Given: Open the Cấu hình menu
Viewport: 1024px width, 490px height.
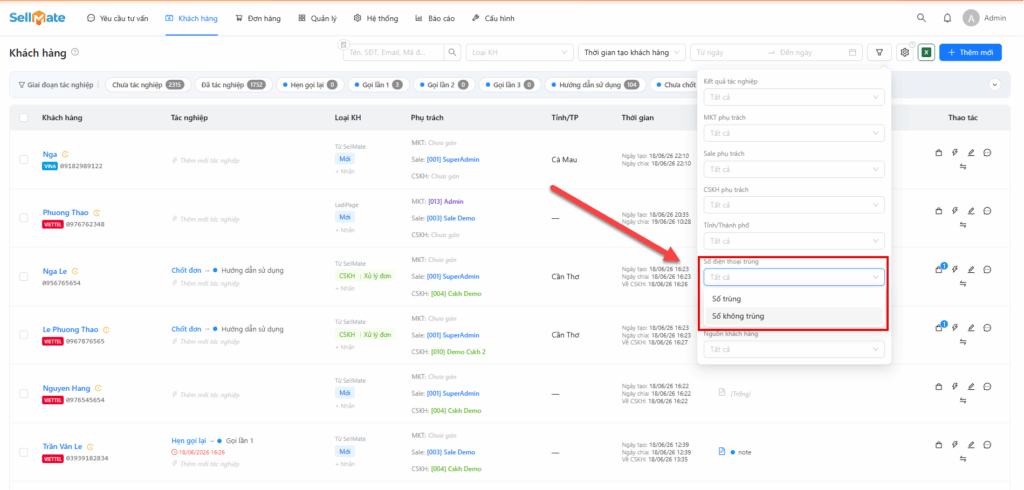Looking at the screenshot, I should click(x=493, y=18).
